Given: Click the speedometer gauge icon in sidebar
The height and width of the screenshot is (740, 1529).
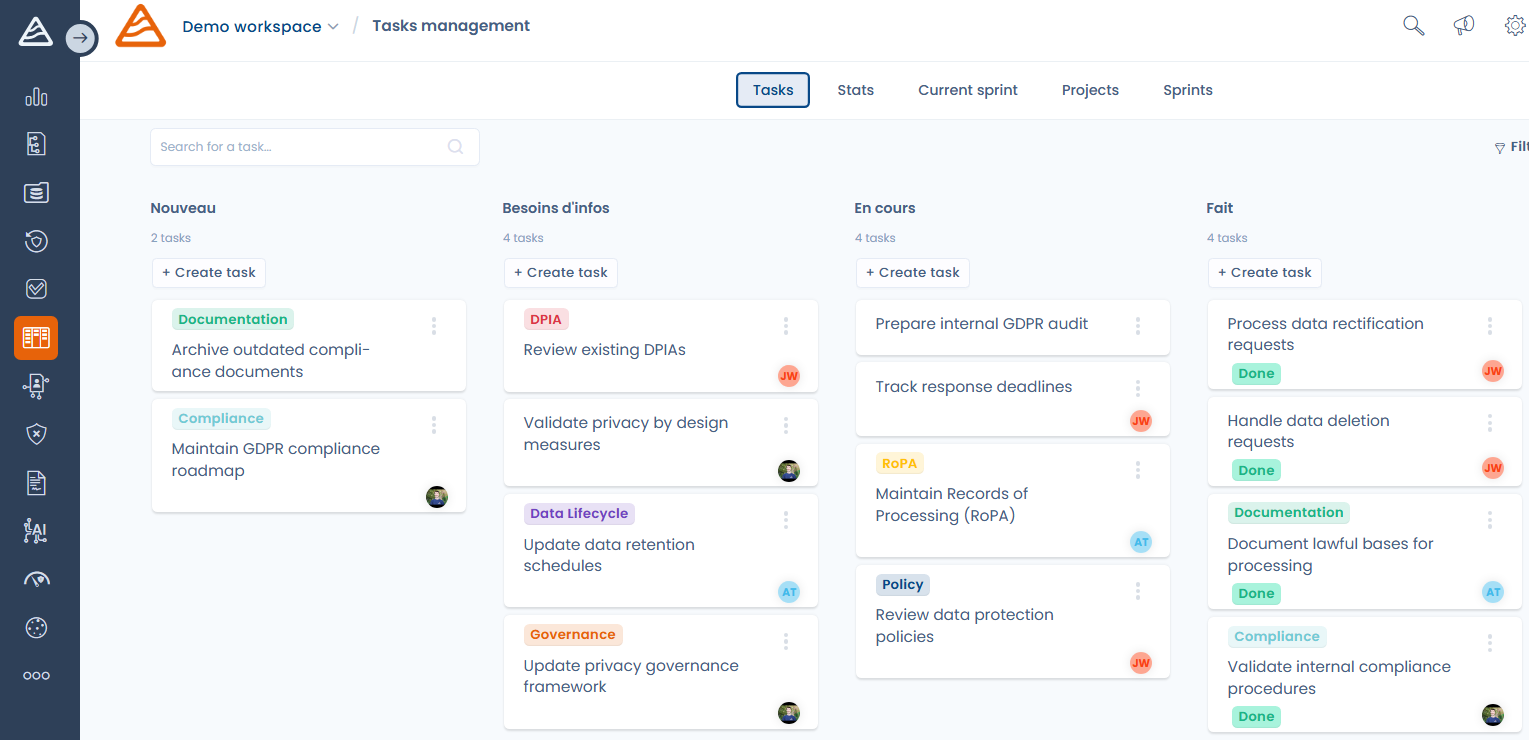Looking at the screenshot, I should 36,579.
